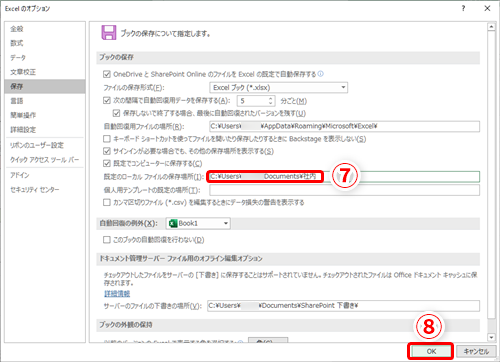The image size is (500, 362).
Task: Toggle don't show Backstage on keyboard shortcuts checkbox
Action: tap(107, 139)
